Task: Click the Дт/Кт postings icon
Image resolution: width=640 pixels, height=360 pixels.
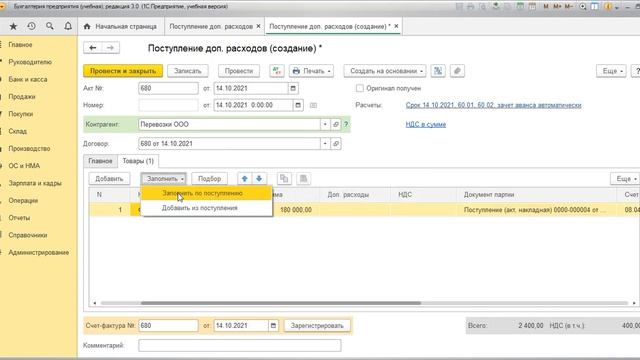Action: [277, 71]
